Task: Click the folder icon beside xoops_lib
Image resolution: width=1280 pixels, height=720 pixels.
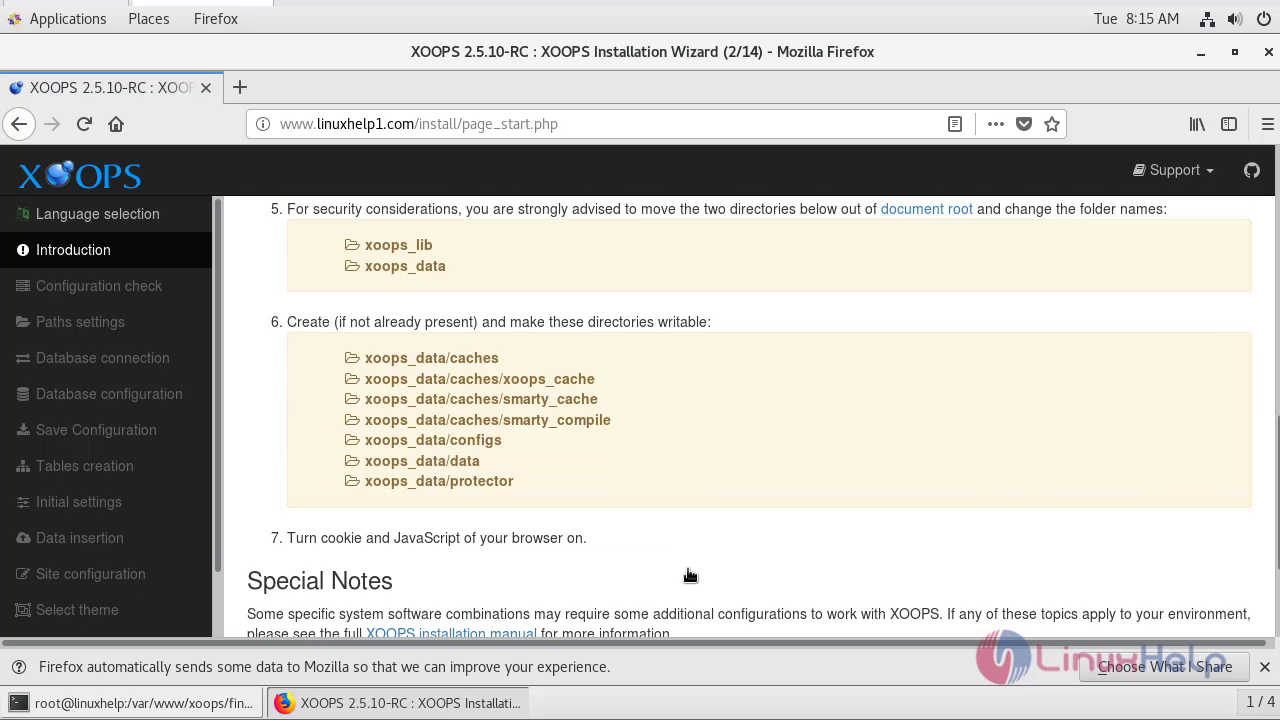Action: 352,245
